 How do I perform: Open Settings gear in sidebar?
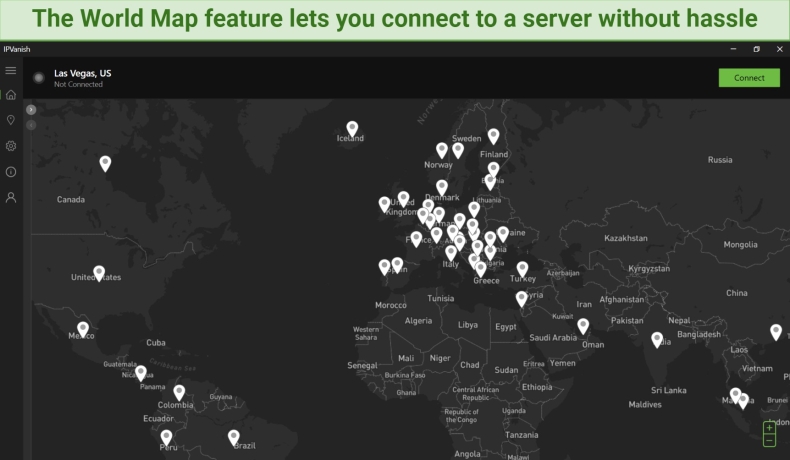[11, 146]
